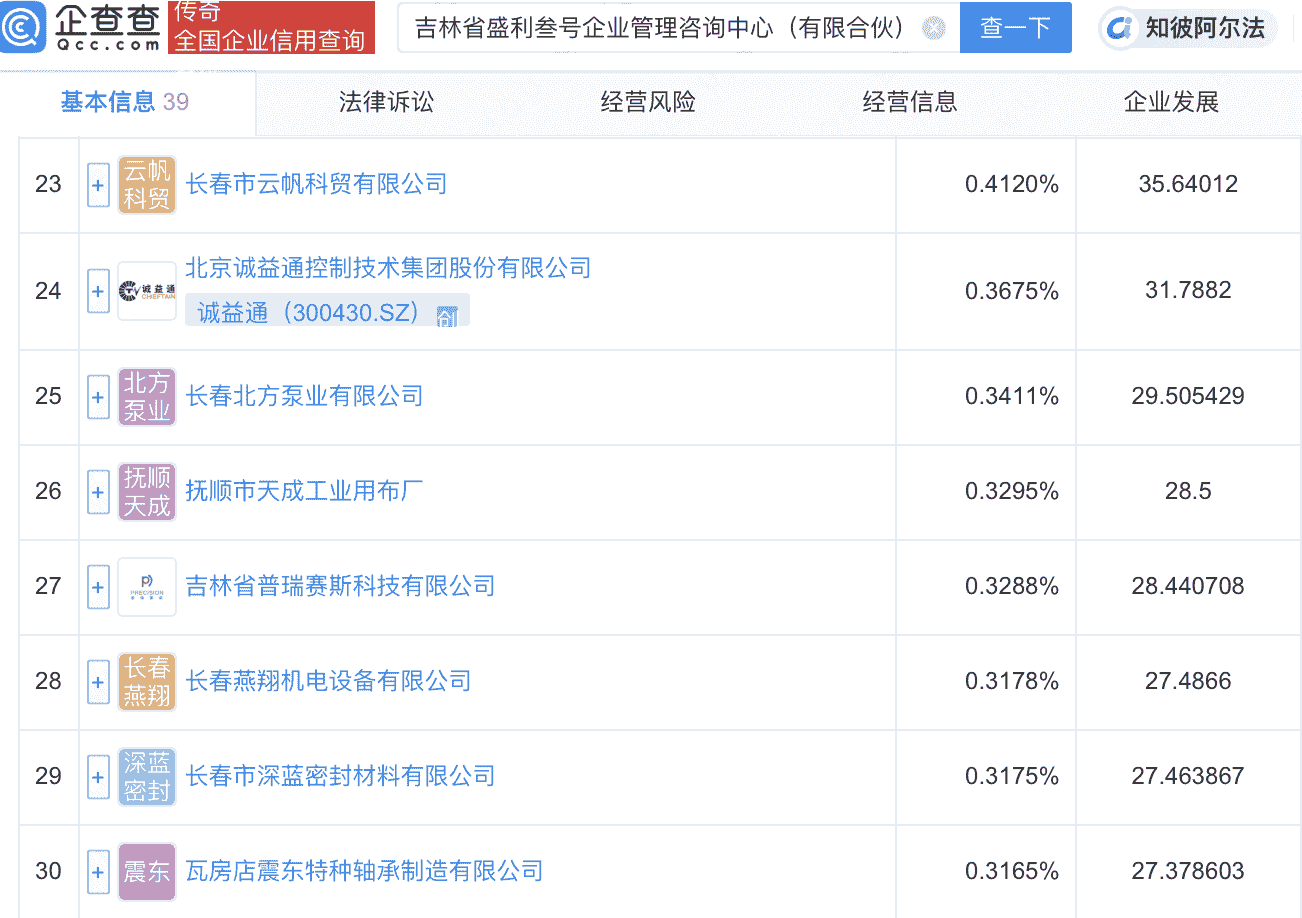Click the 北方泵业 company logo
This screenshot has height=918, width=1302.
[147, 397]
